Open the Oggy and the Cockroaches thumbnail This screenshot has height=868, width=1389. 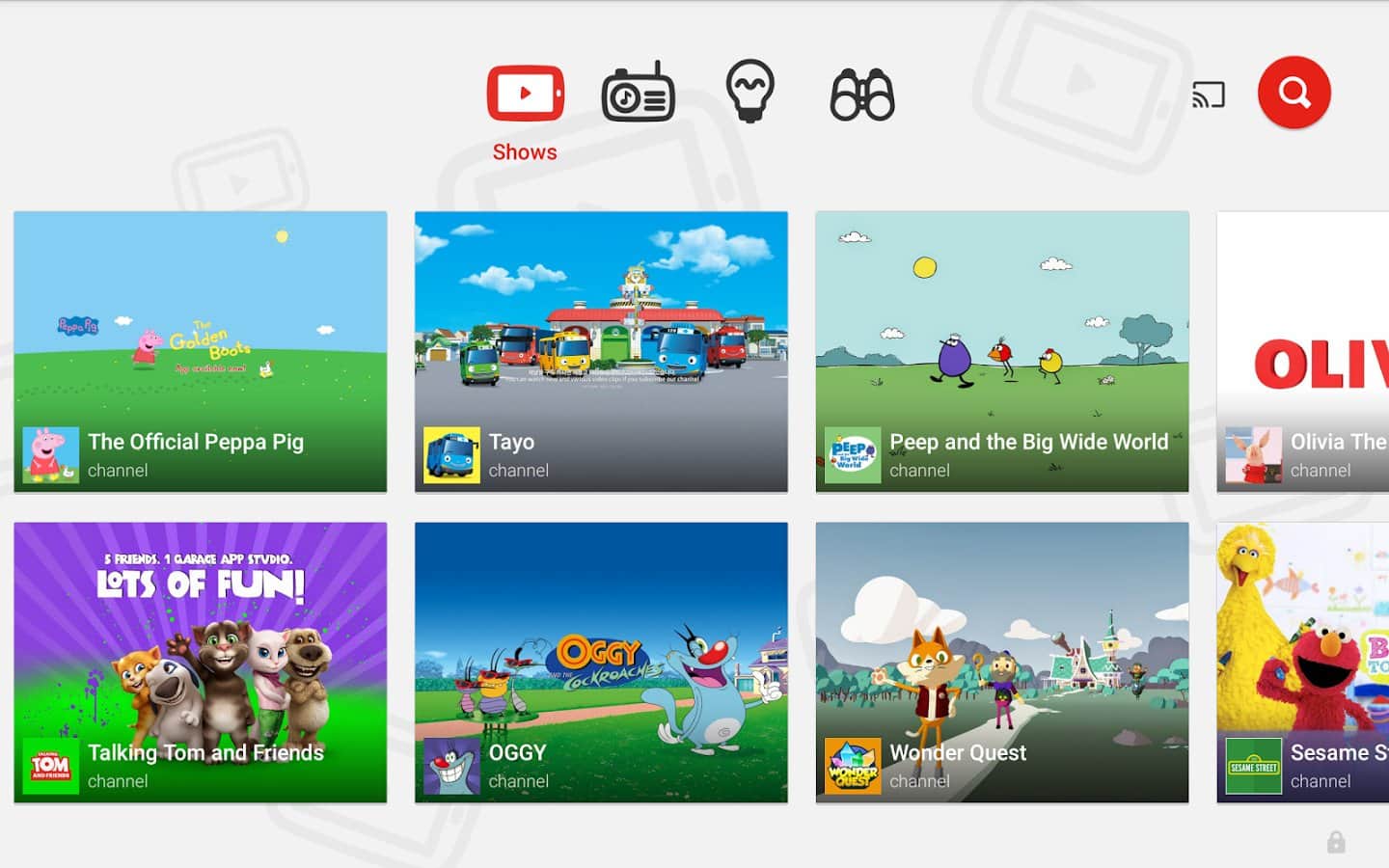pos(601,637)
